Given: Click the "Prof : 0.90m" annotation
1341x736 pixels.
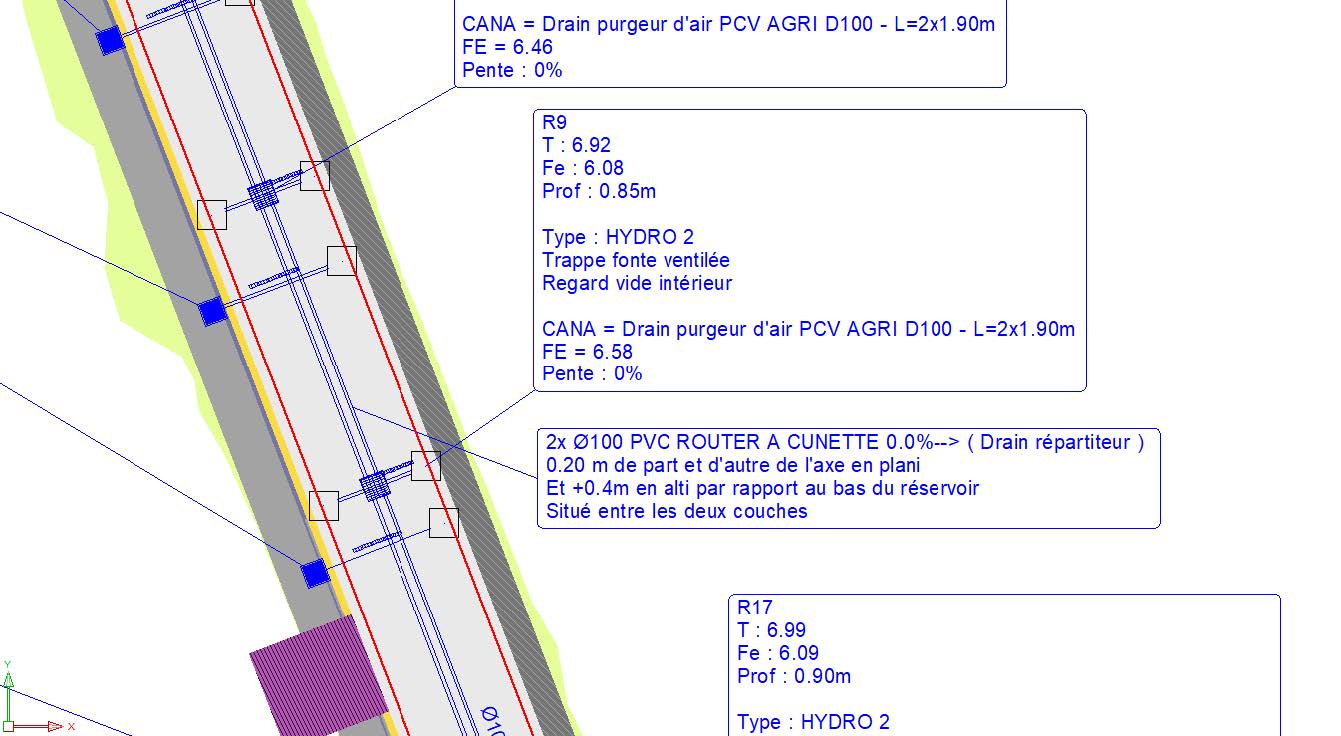Looking at the screenshot, I should click(x=794, y=676).
